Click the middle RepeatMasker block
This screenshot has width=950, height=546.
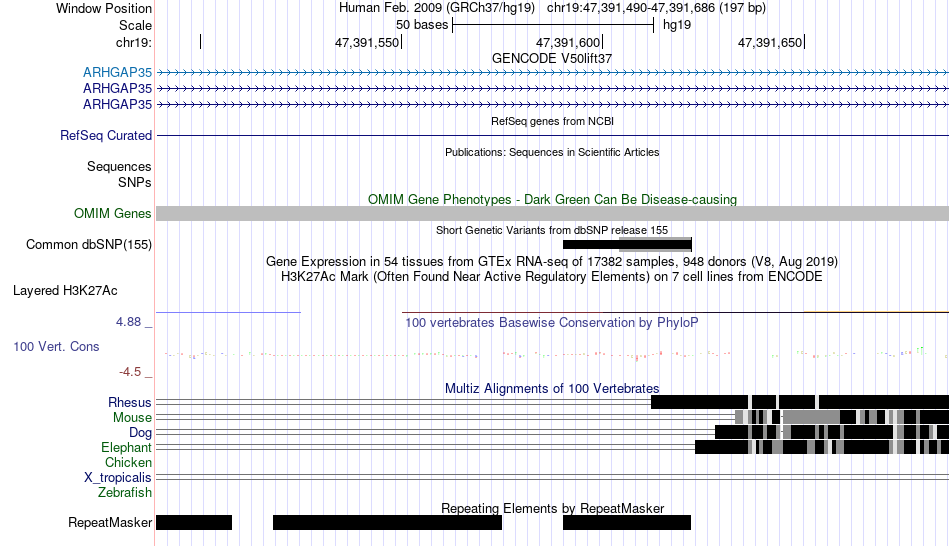coord(387,522)
